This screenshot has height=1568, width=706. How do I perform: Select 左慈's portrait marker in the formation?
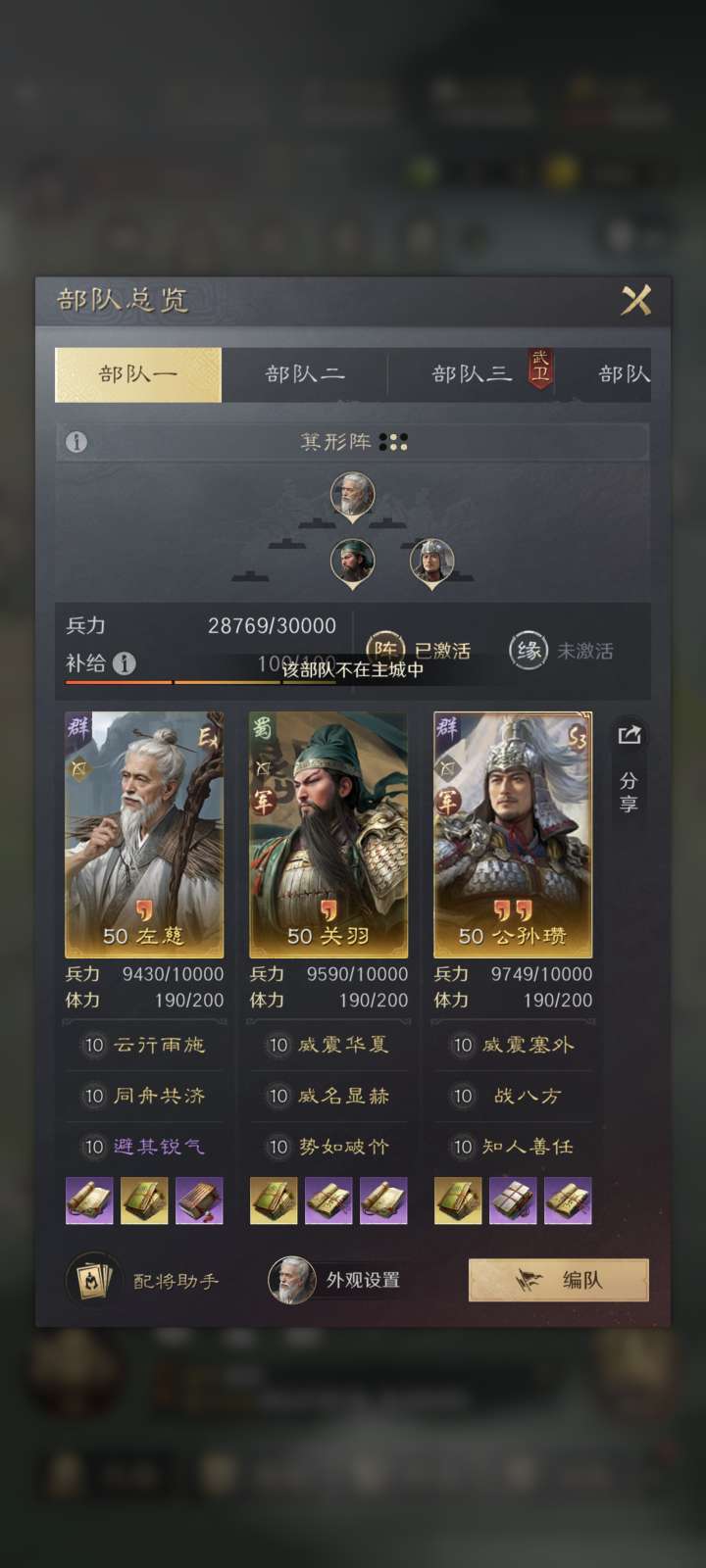coord(352,496)
